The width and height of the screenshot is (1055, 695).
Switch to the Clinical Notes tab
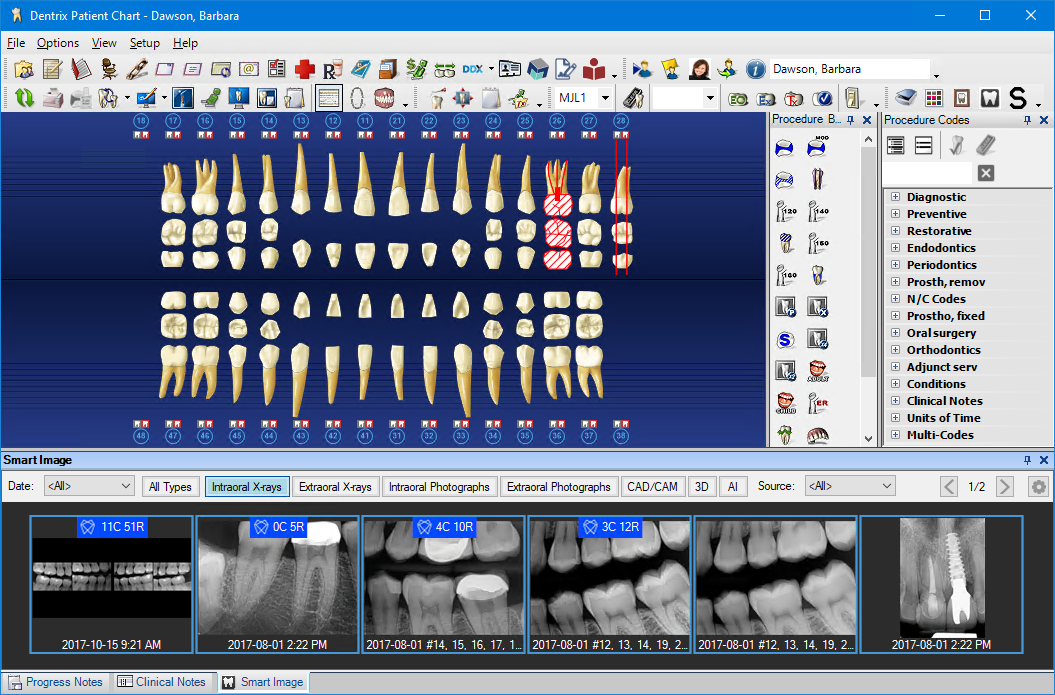(x=162, y=682)
